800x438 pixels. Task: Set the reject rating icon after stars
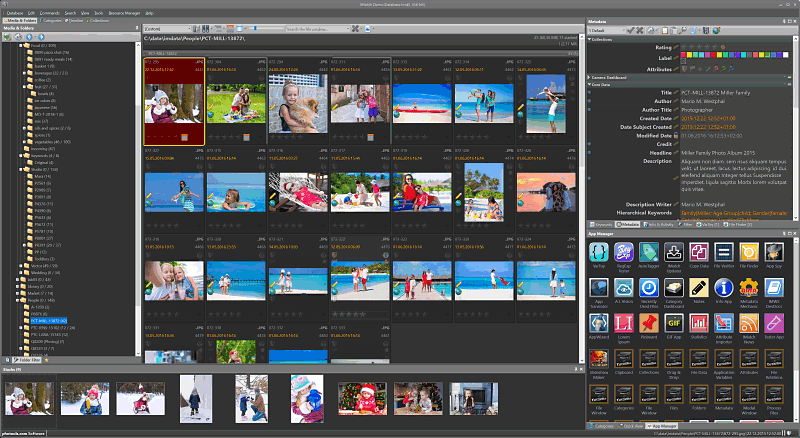pyautogui.click(x=722, y=47)
